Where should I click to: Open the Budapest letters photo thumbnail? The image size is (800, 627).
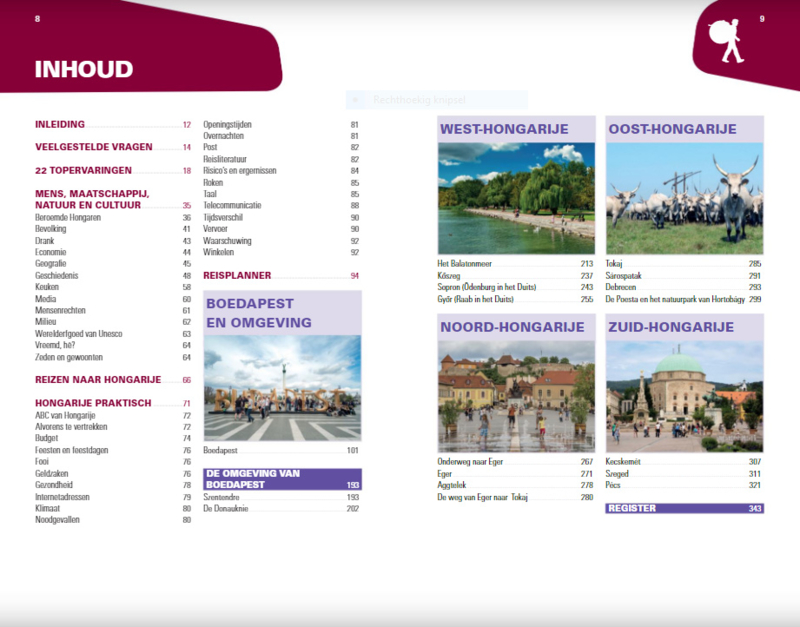(283, 388)
